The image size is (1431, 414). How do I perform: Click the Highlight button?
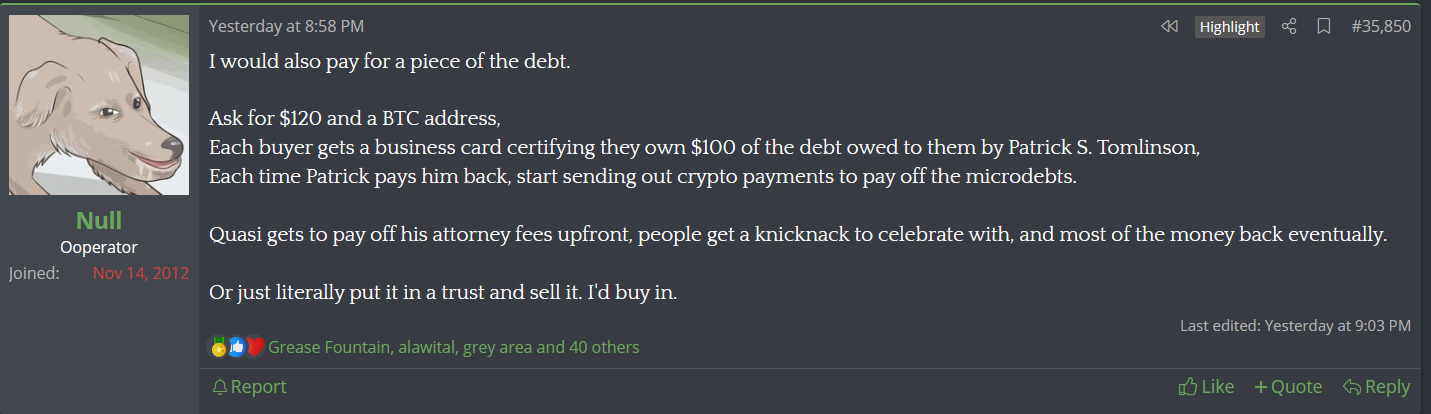[1229, 27]
